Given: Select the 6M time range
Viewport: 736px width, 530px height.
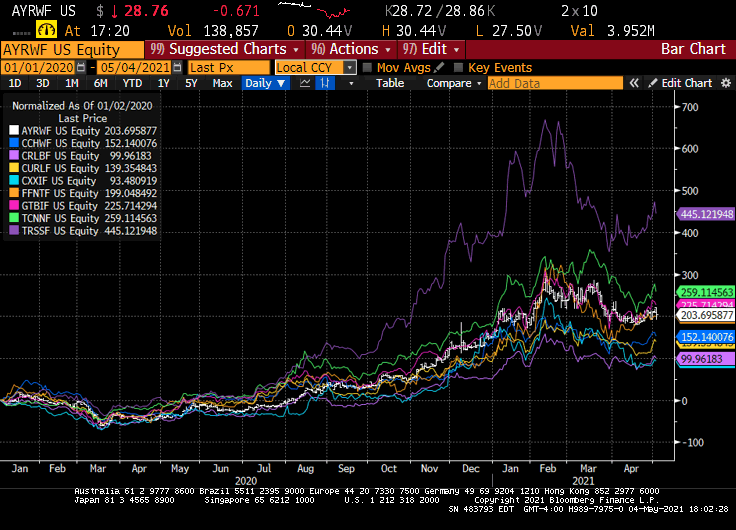Looking at the screenshot, I should 100,83.
